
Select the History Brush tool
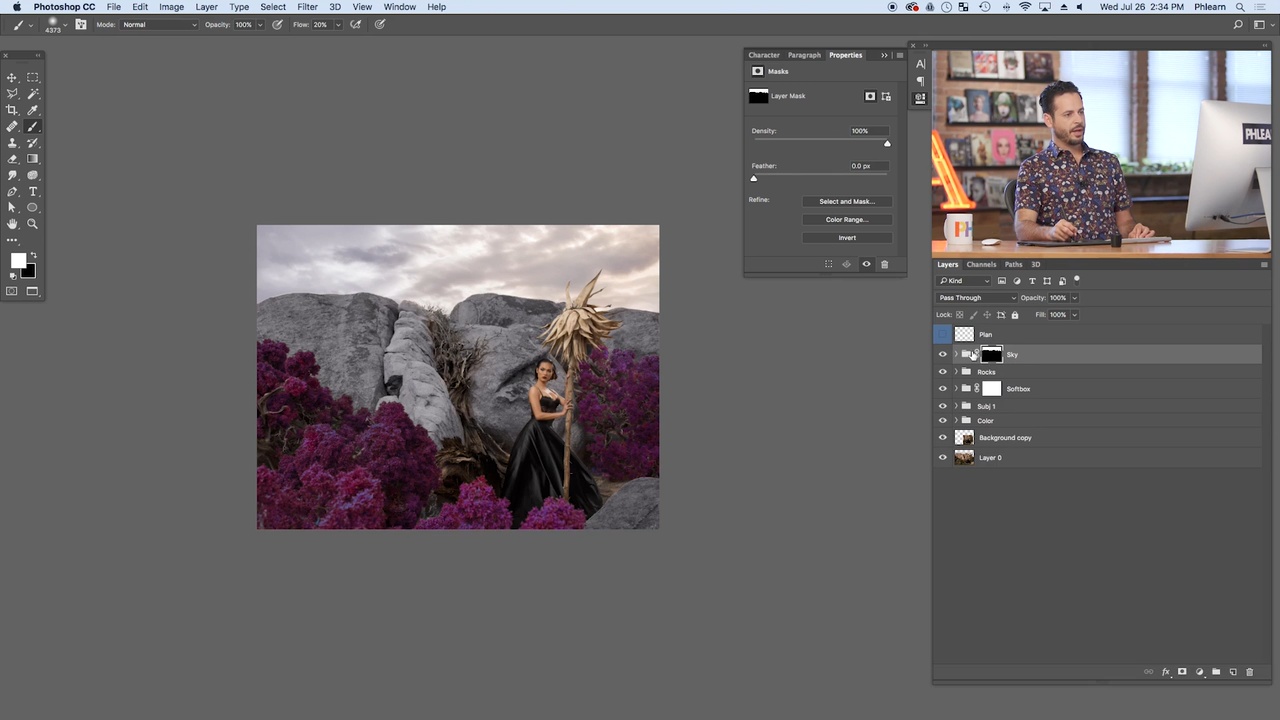32,142
